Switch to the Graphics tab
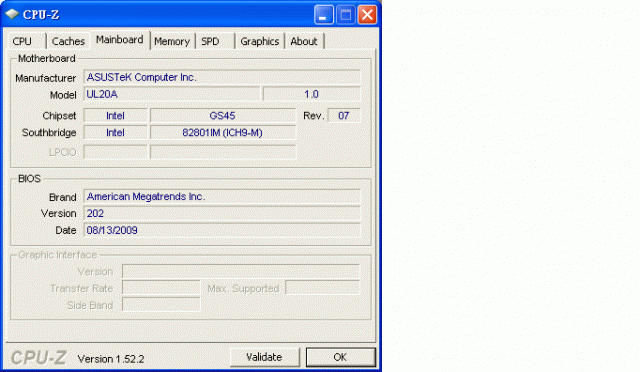This screenshot has height=372, width=640. click(260, 41)
